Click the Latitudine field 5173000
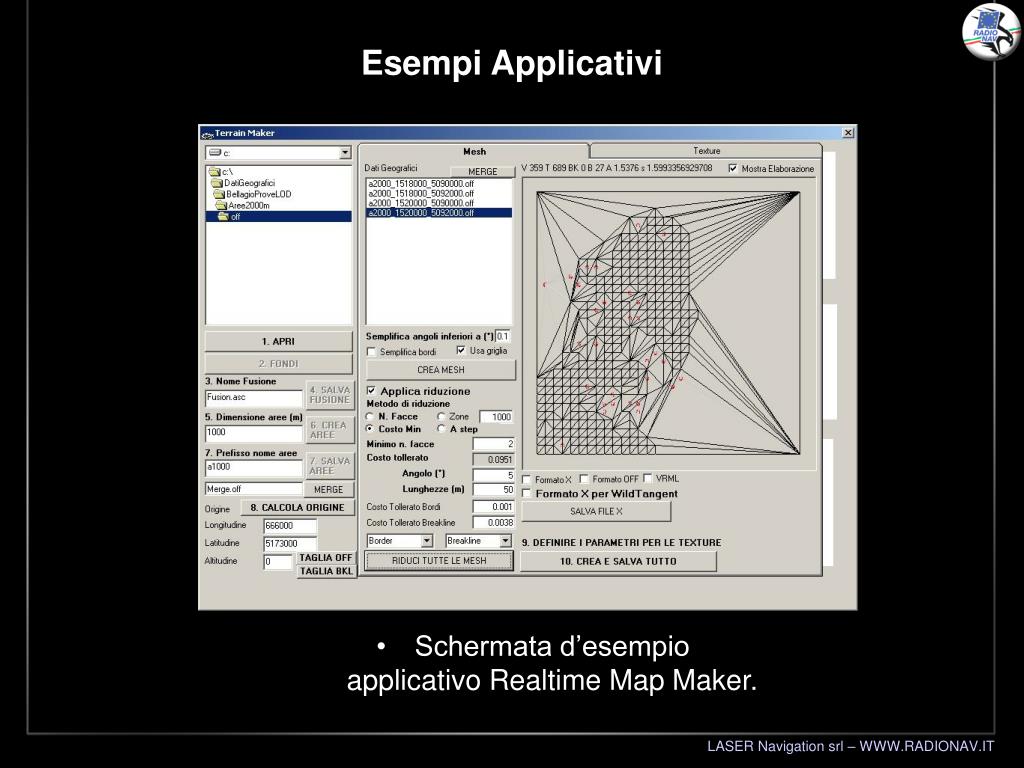 click(x=290, y=543)
